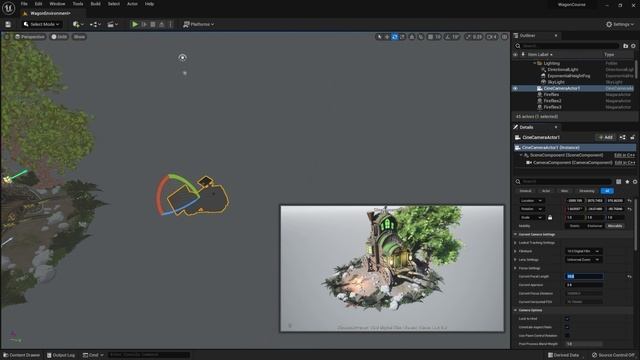Screen dimensions: 640x360
Task: Open the Window menu
Action: [57, 4]
